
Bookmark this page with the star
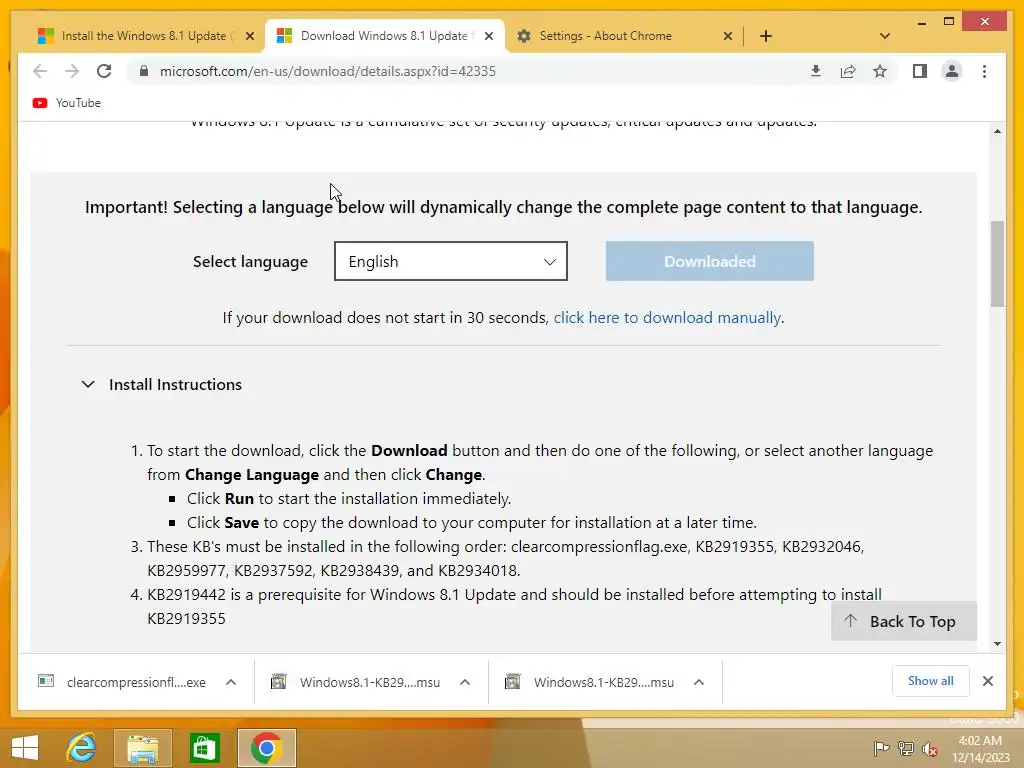point(880,71)
